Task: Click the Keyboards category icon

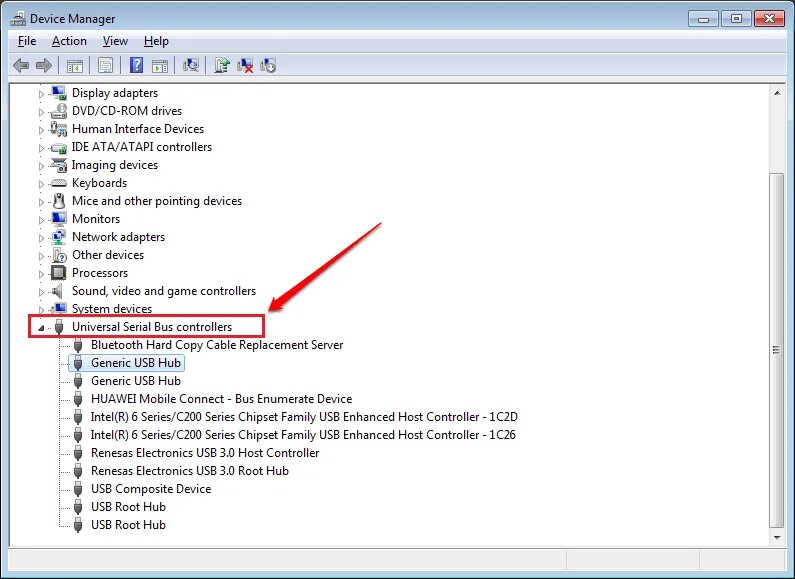Action: click(59, 183)
